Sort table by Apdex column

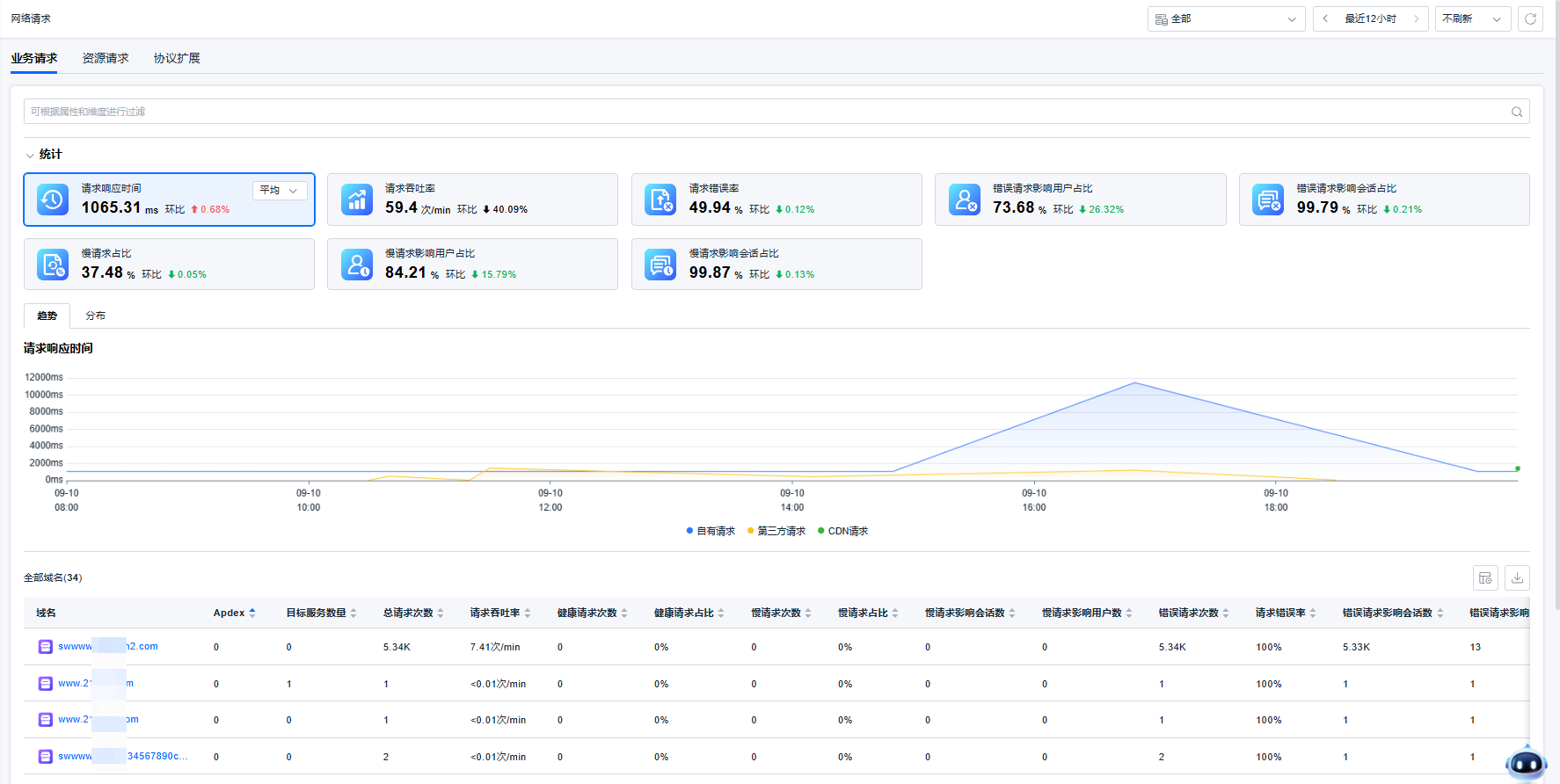tap(252, 613)
